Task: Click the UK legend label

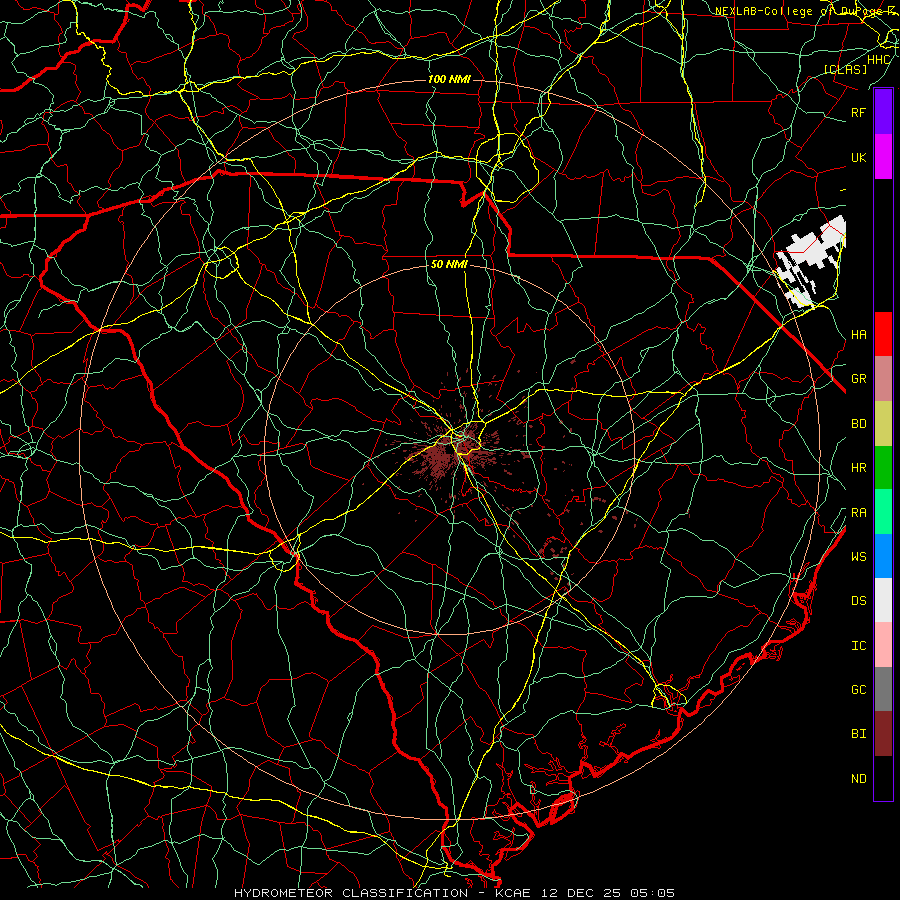Action: pyautogui.click(x=858, y=157)
